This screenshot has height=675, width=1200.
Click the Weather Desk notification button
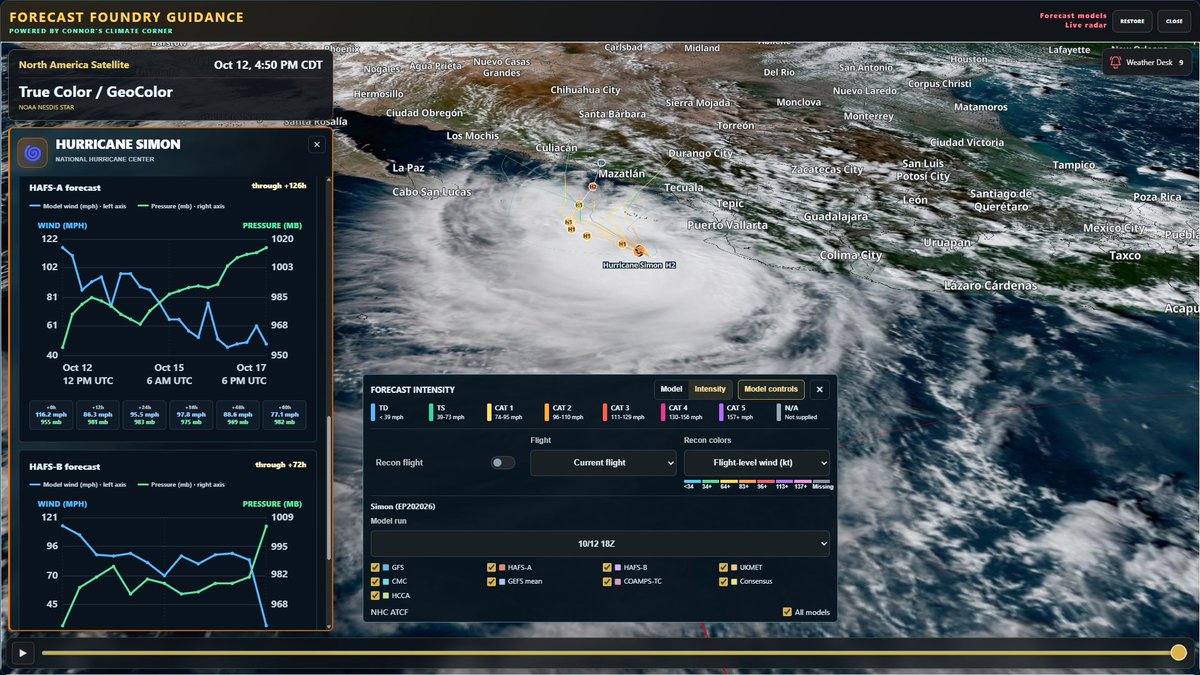click(1147, 62)
